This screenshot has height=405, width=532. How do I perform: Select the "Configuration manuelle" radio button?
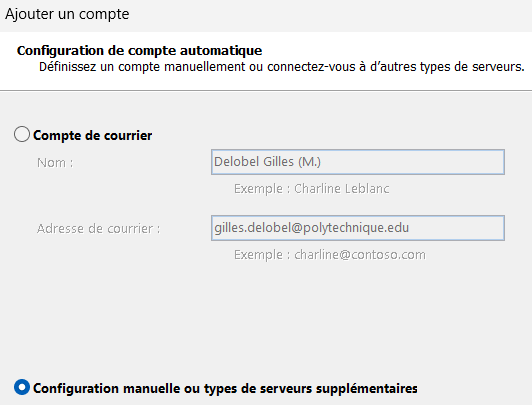22,387
